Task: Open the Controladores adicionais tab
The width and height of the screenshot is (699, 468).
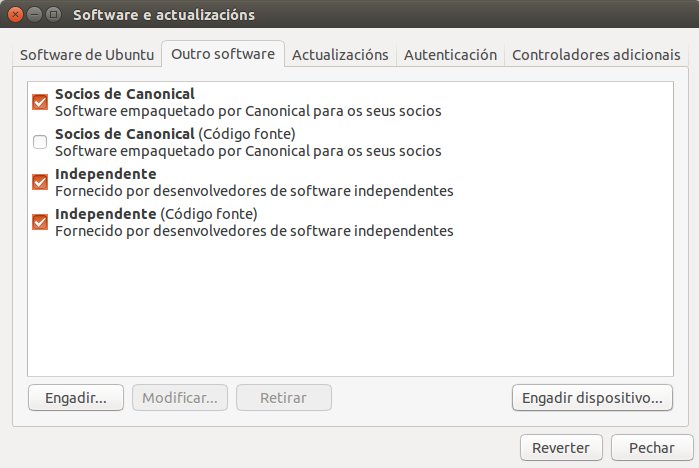Action: tap(596, 55)
